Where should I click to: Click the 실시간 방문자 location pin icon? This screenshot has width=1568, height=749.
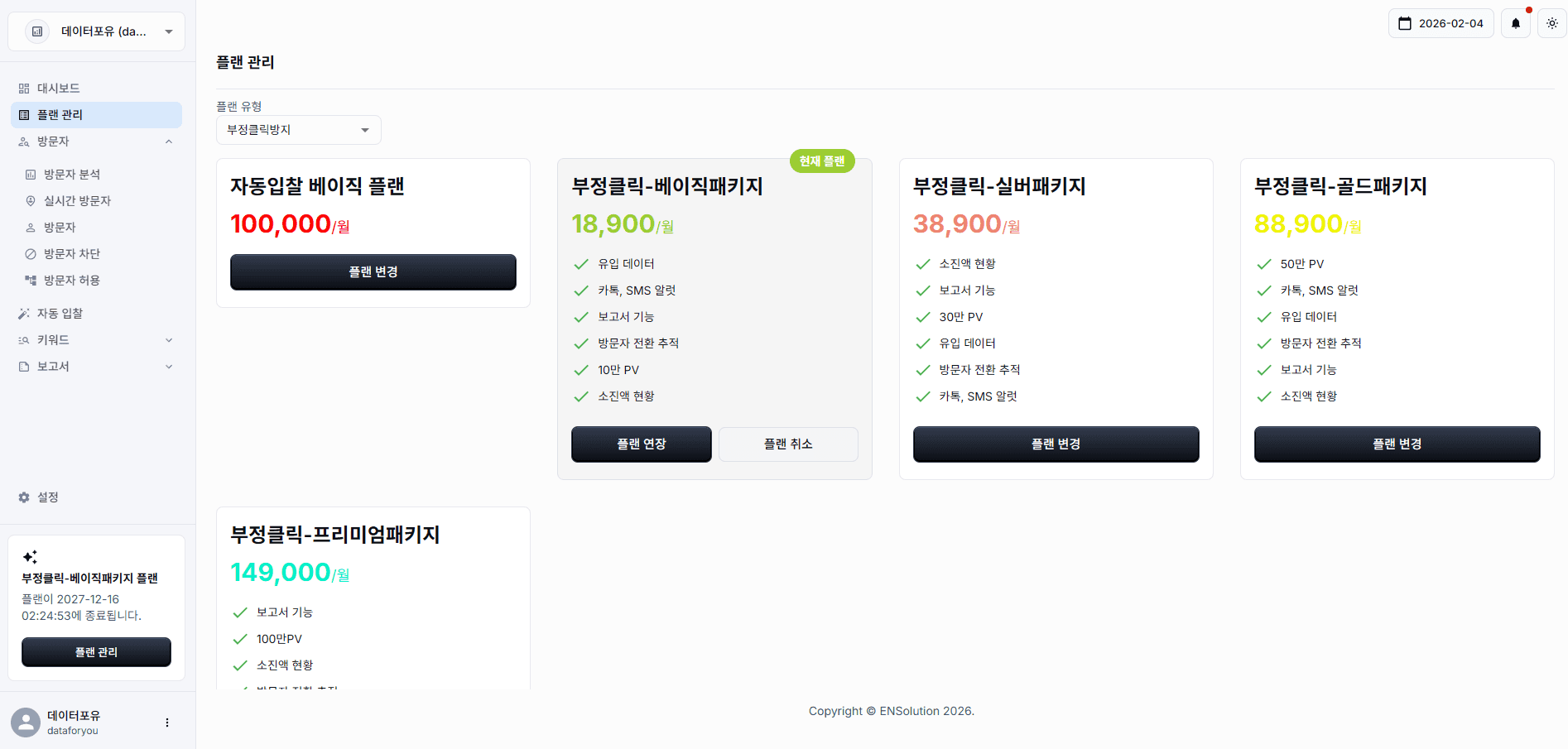(31, 200)
